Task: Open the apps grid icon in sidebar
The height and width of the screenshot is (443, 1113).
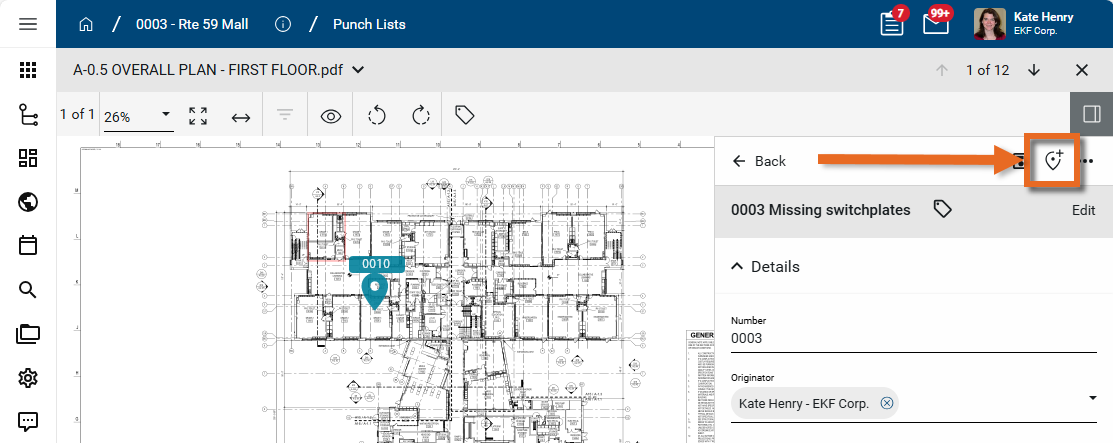Action: pos(28,70)
